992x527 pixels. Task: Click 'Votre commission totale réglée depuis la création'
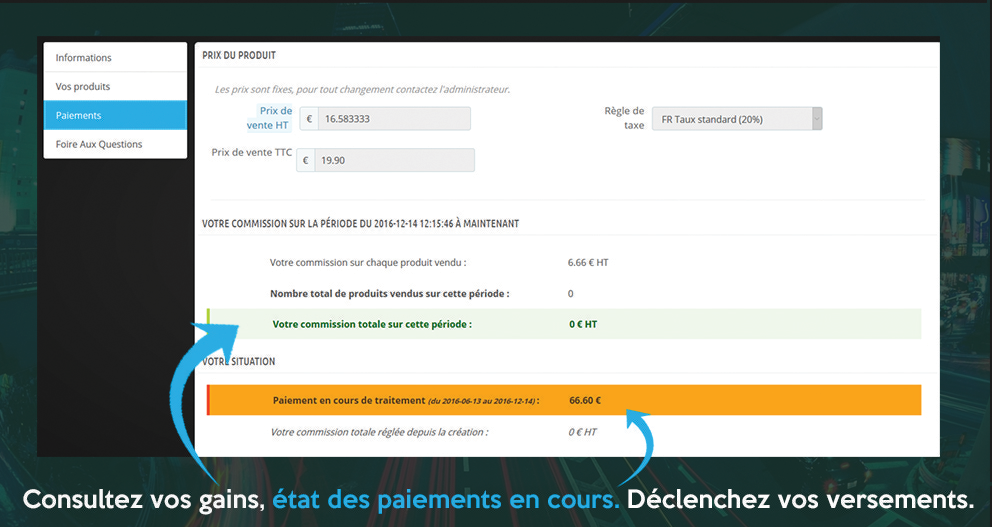380,432
